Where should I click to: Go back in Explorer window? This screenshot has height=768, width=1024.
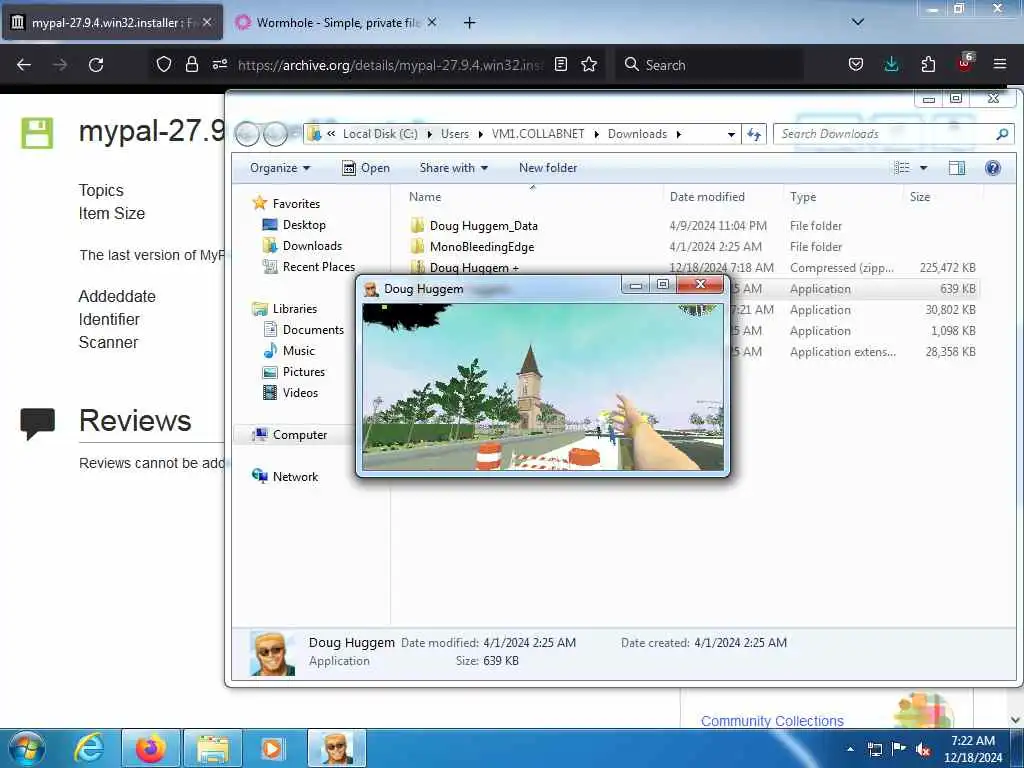click(247, 134)
